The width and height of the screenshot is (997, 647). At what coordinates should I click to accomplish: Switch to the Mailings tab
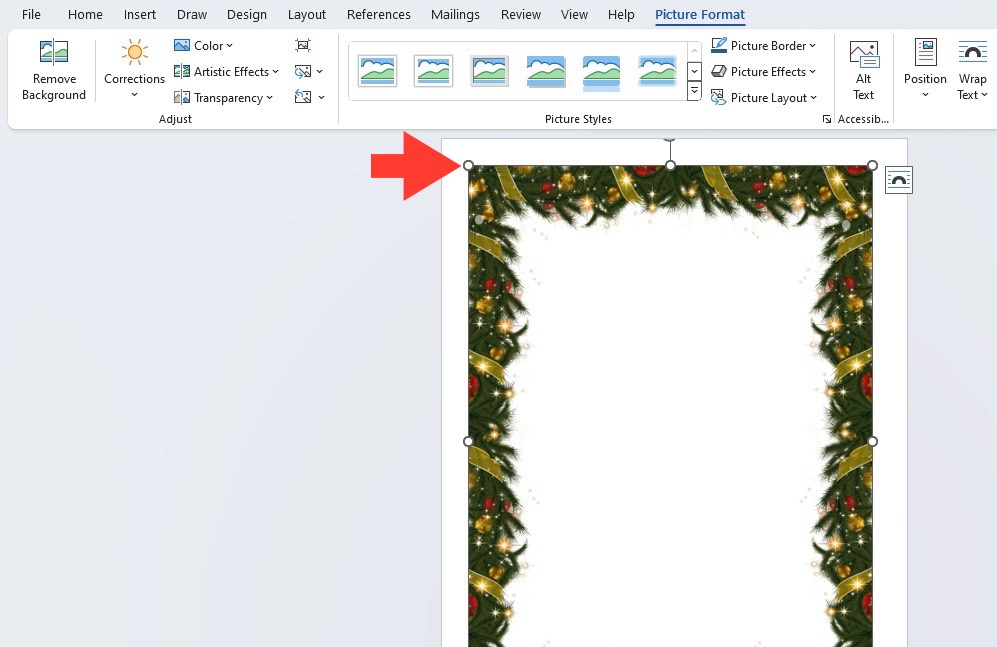coord(455,14)
